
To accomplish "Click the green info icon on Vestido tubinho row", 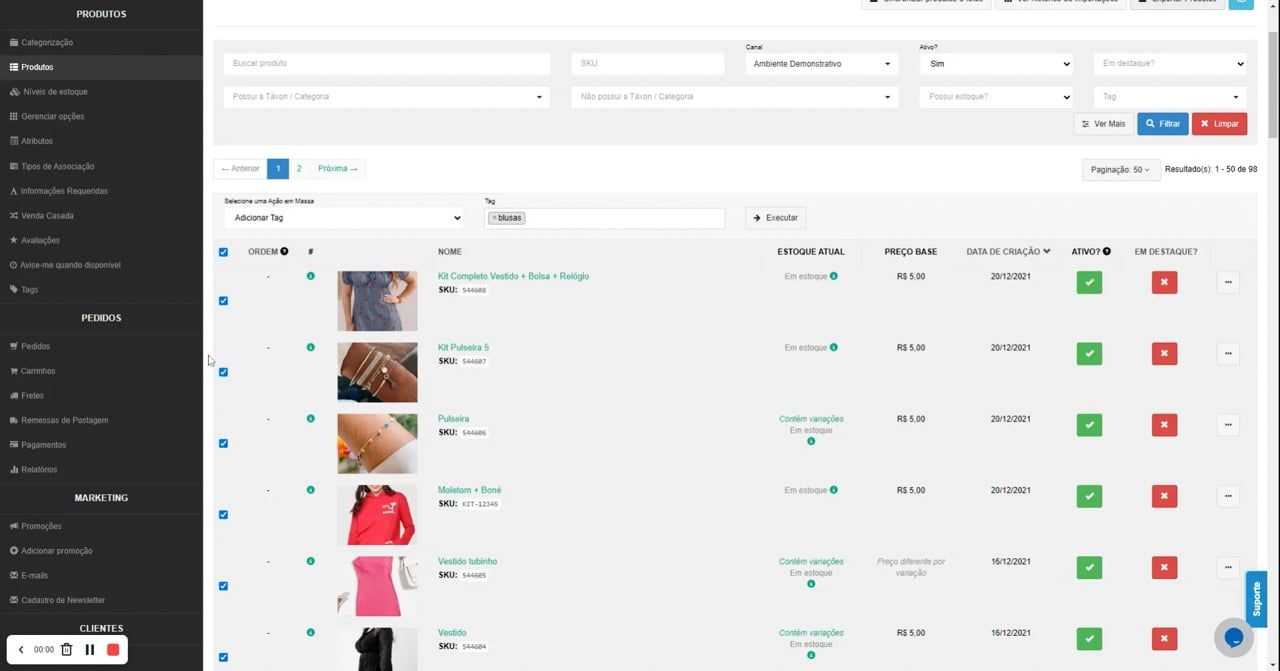I will [x=311, y=561].
